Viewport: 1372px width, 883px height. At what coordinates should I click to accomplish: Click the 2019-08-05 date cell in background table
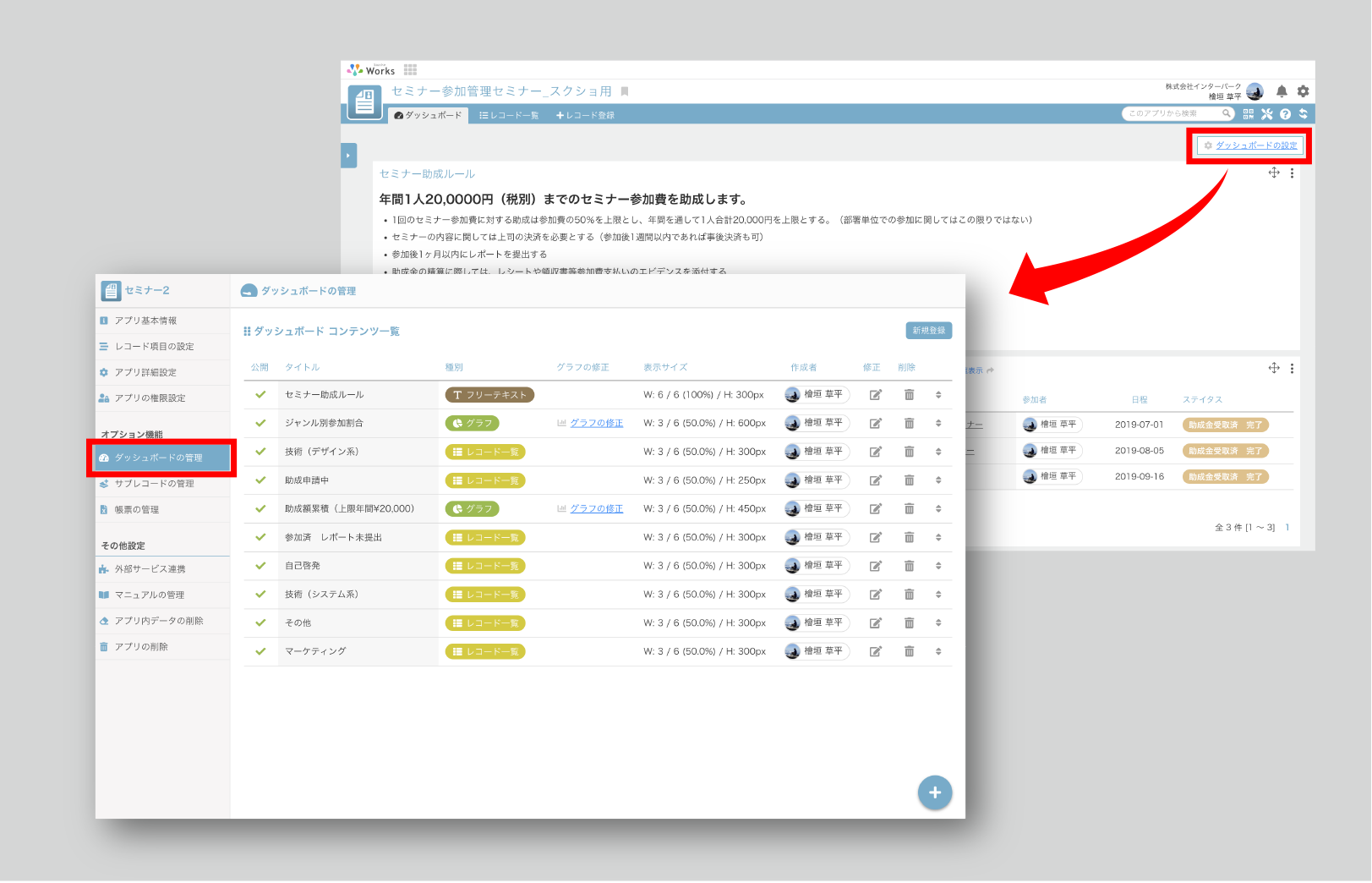[x=1139, y=451]
